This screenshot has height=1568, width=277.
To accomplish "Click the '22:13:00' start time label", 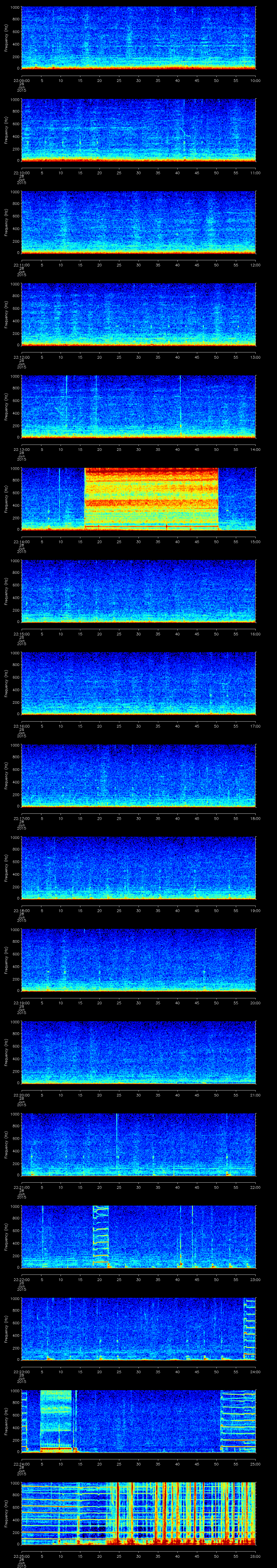I will (x=21, y=449).
